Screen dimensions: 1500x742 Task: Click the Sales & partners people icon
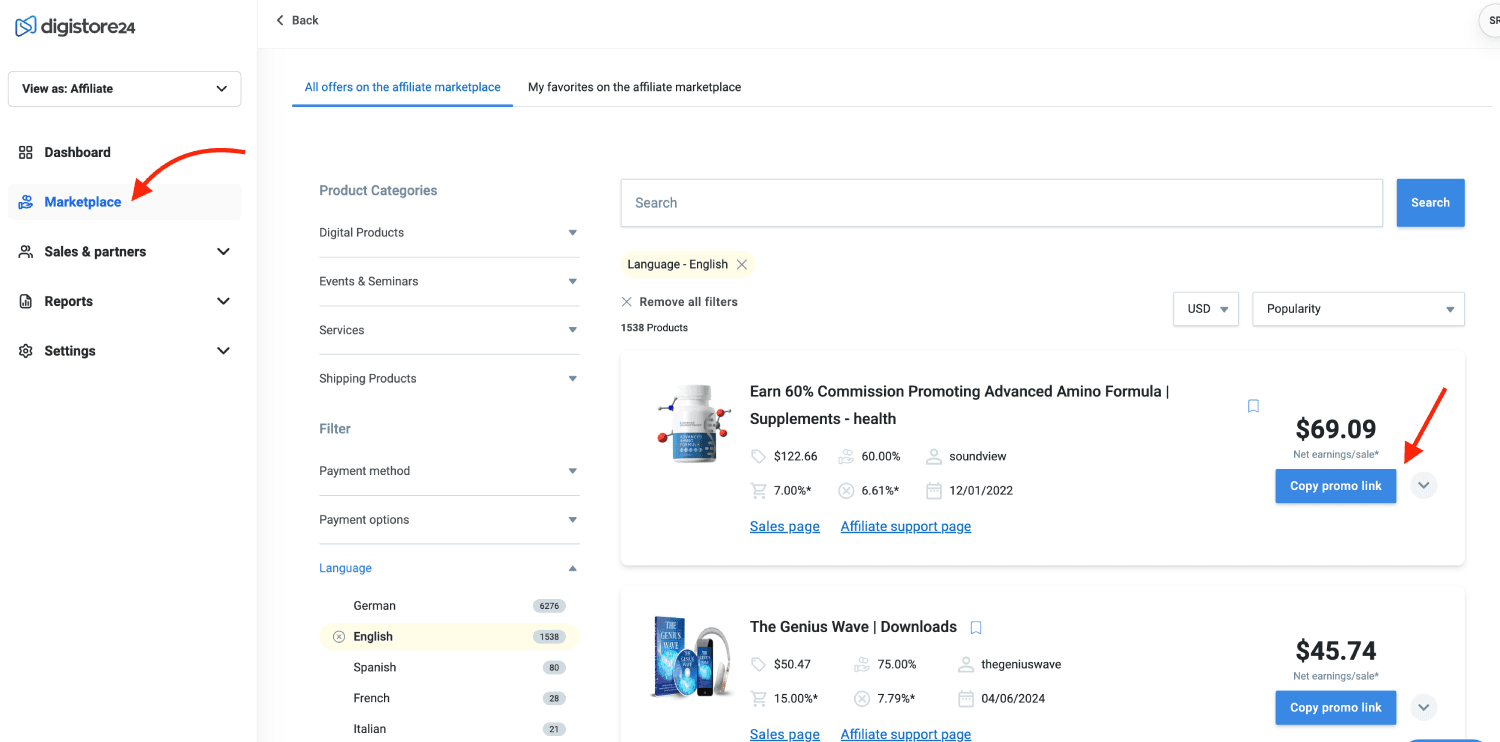[x=26, y=252]
